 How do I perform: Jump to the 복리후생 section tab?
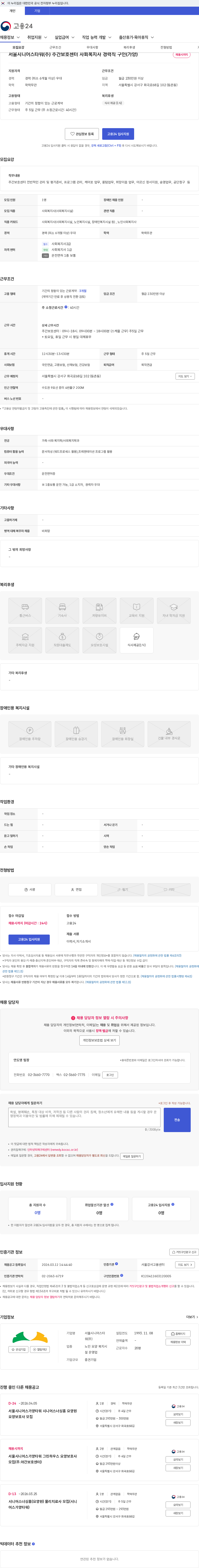(x=129, y=48)
